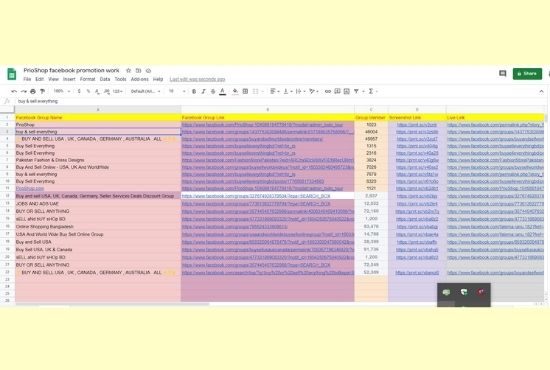Screen dimensions: 550x370
Task: Create a filter with the funnel icon
Action: tap(356, 91)
